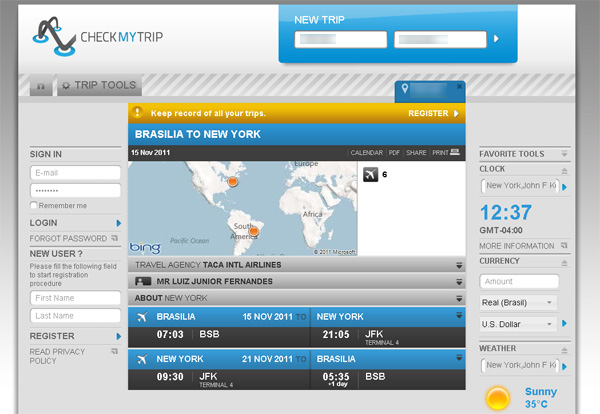The height and width of the screenshot is (414, 600).
Task: Click the plane icon on 21 NOV flight
Action: pyautogui.click(x=142, y=359)
